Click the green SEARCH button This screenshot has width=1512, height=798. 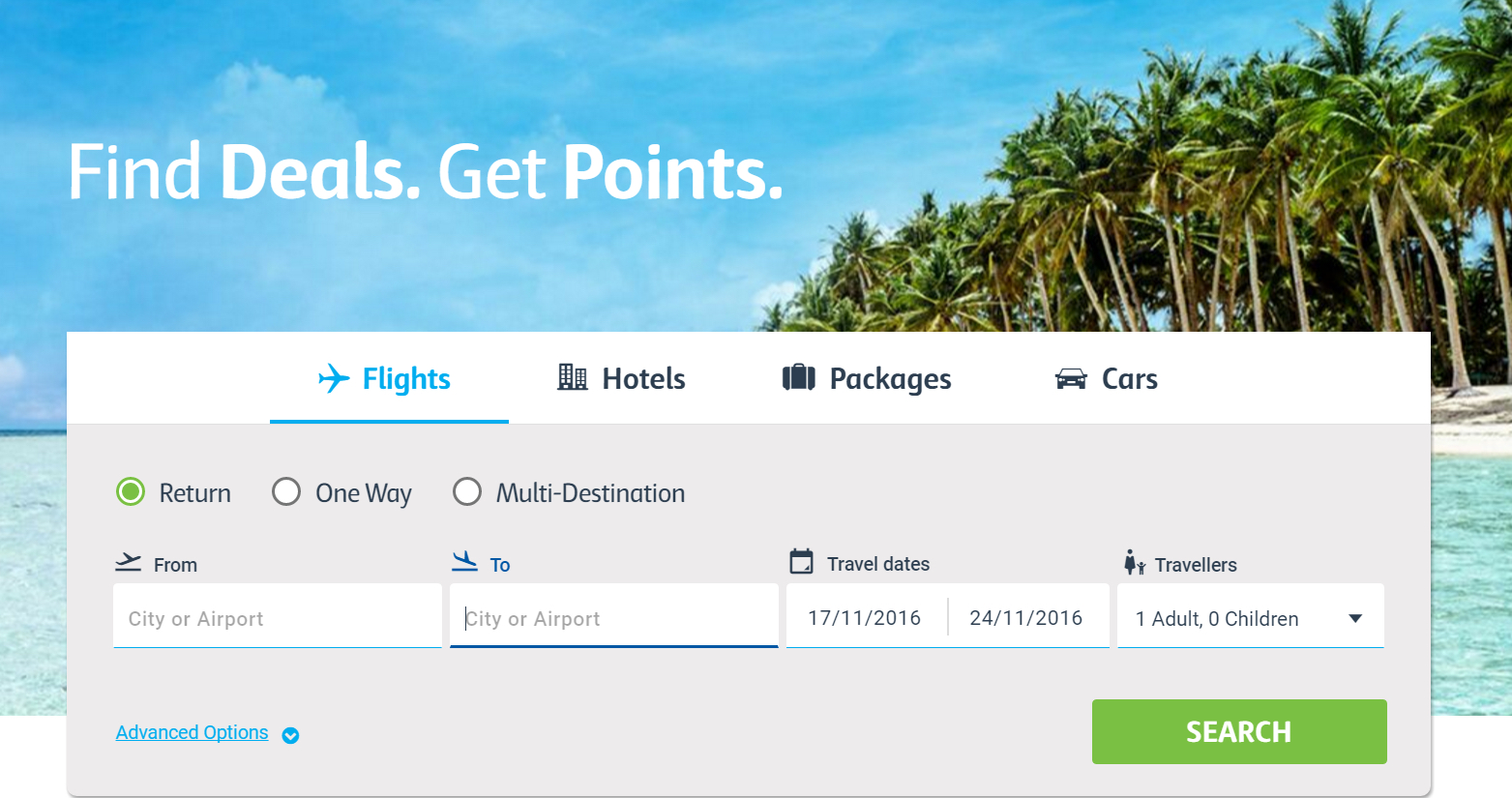click(x=1238, y=731)
